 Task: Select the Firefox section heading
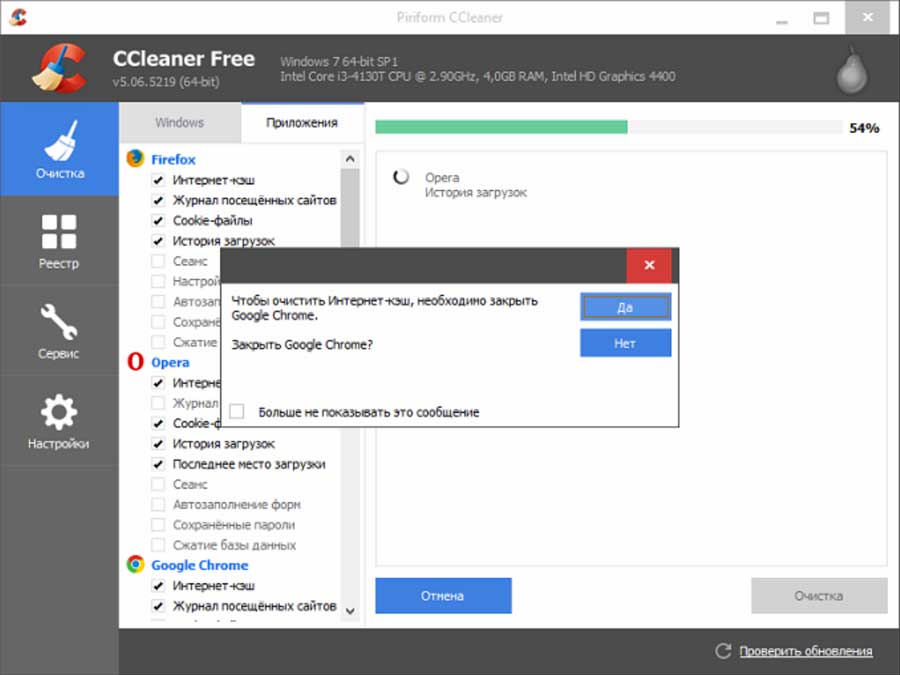pos(173,159)
